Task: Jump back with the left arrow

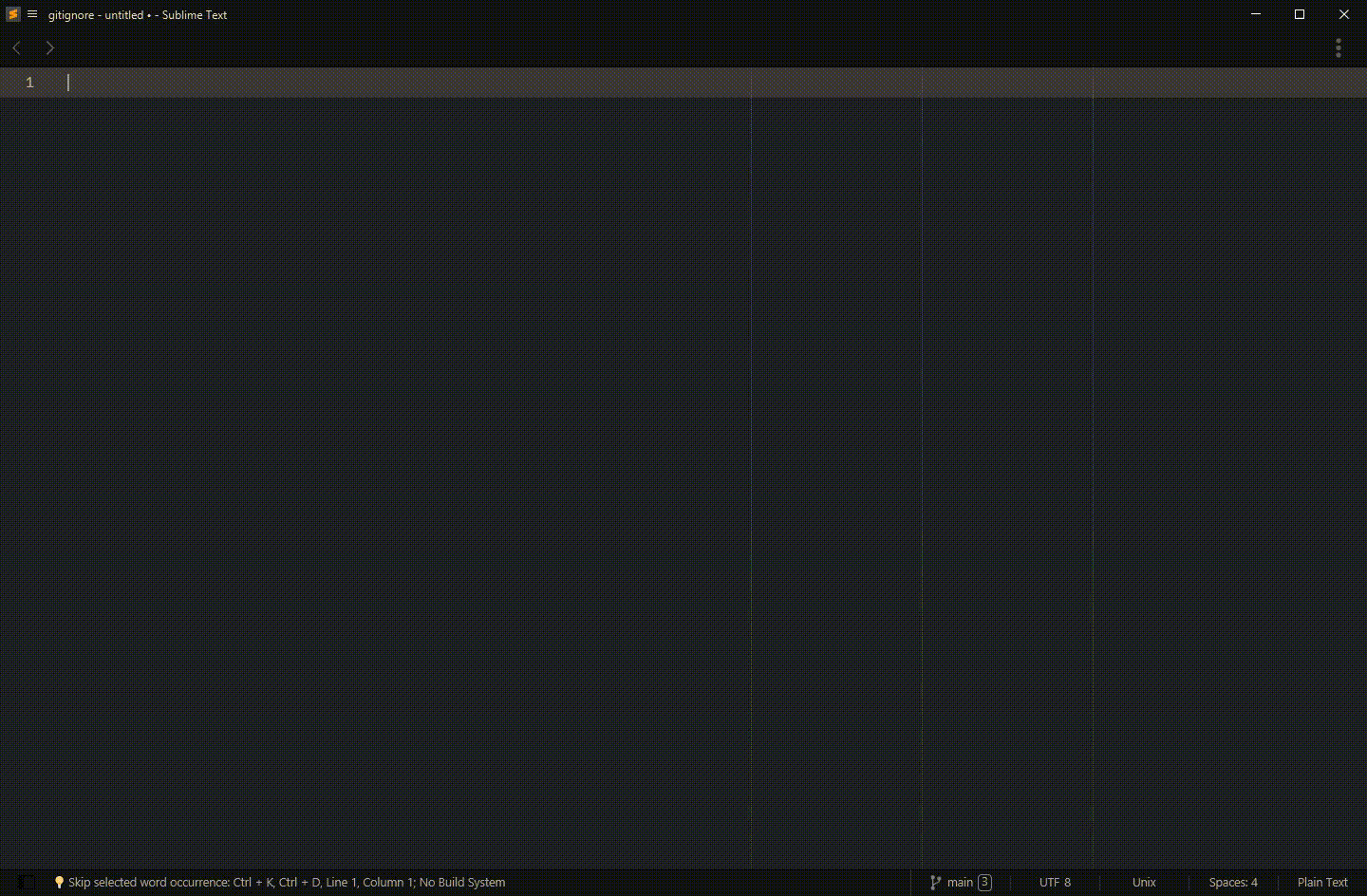Action: [x=16, y=47]
